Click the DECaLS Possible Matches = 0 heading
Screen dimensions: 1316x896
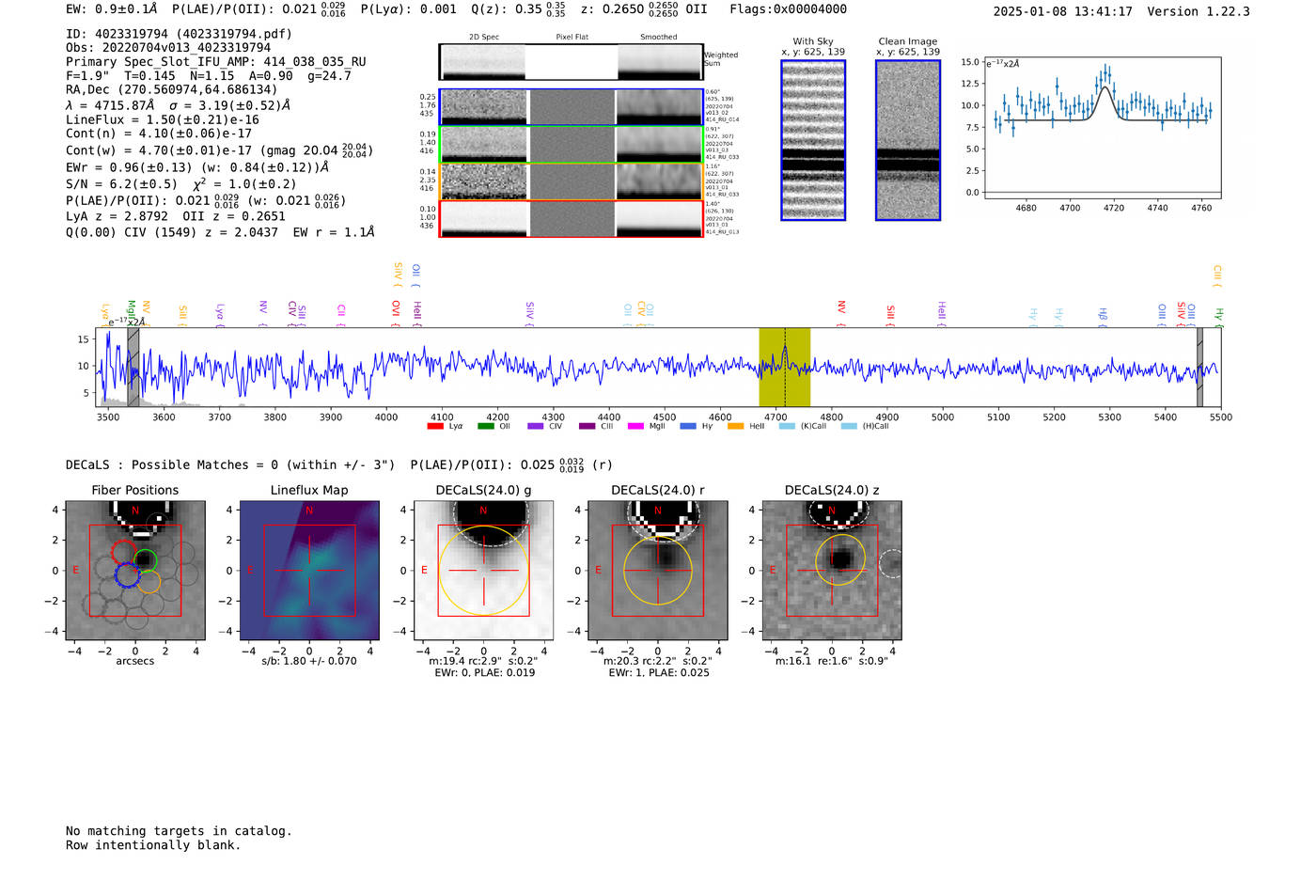(230, 465)
